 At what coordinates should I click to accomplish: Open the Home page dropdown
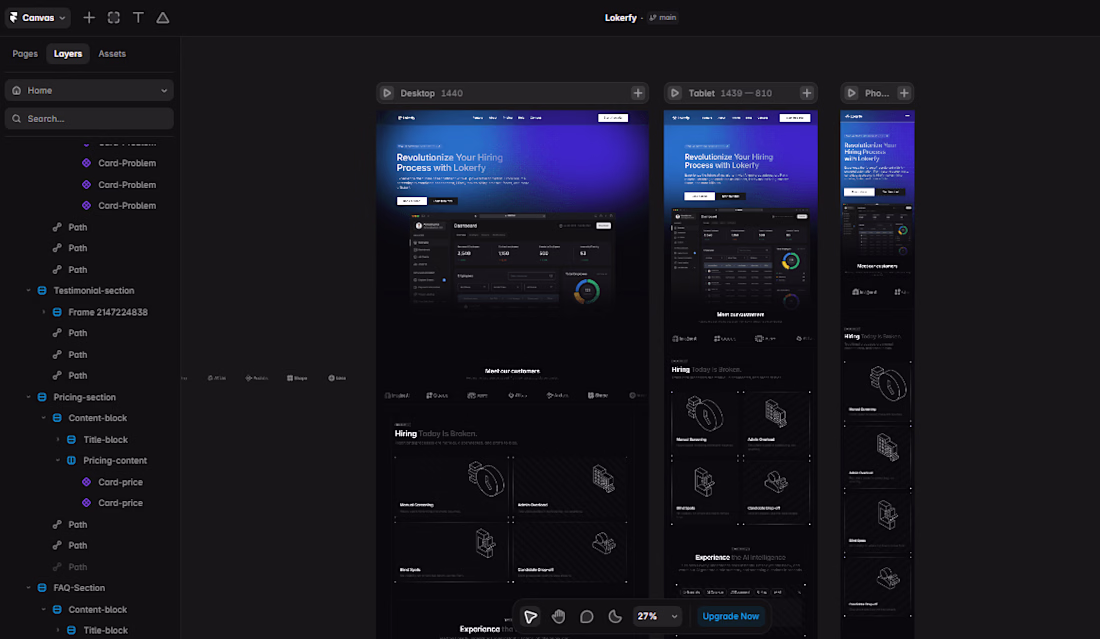(x=89, y=90)
